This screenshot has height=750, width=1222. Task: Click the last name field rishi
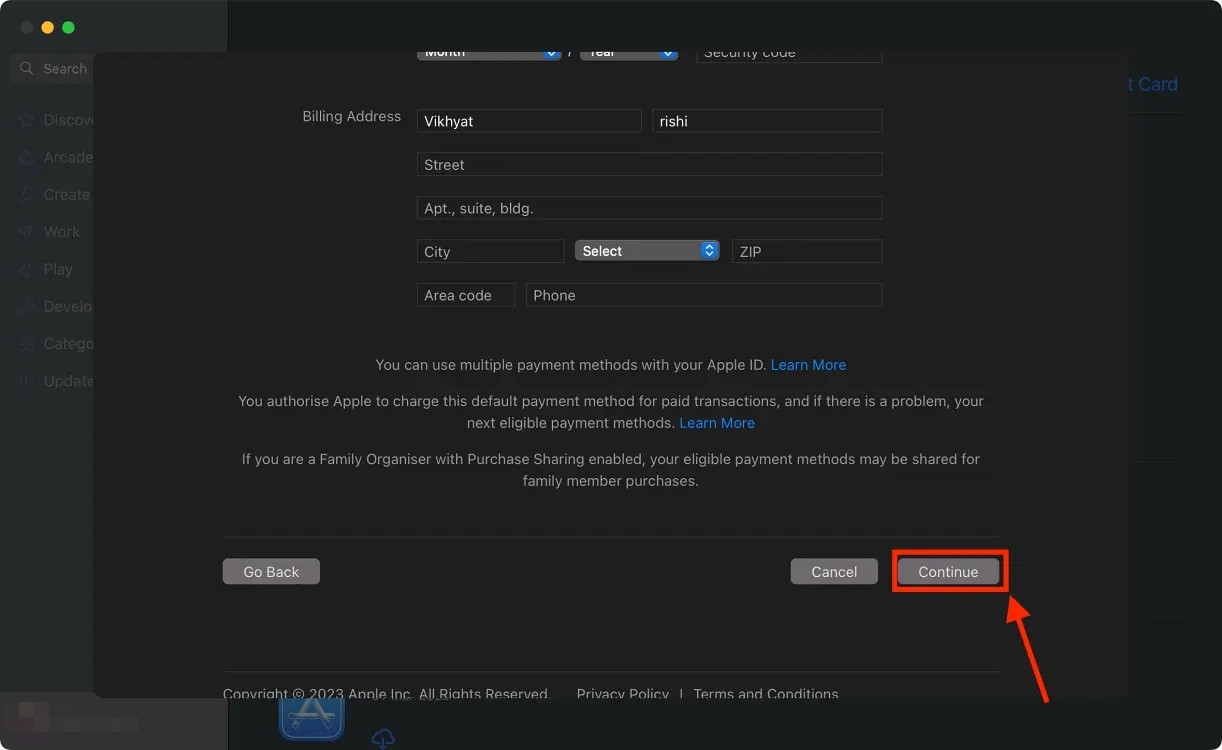click(x=767, y=121)
